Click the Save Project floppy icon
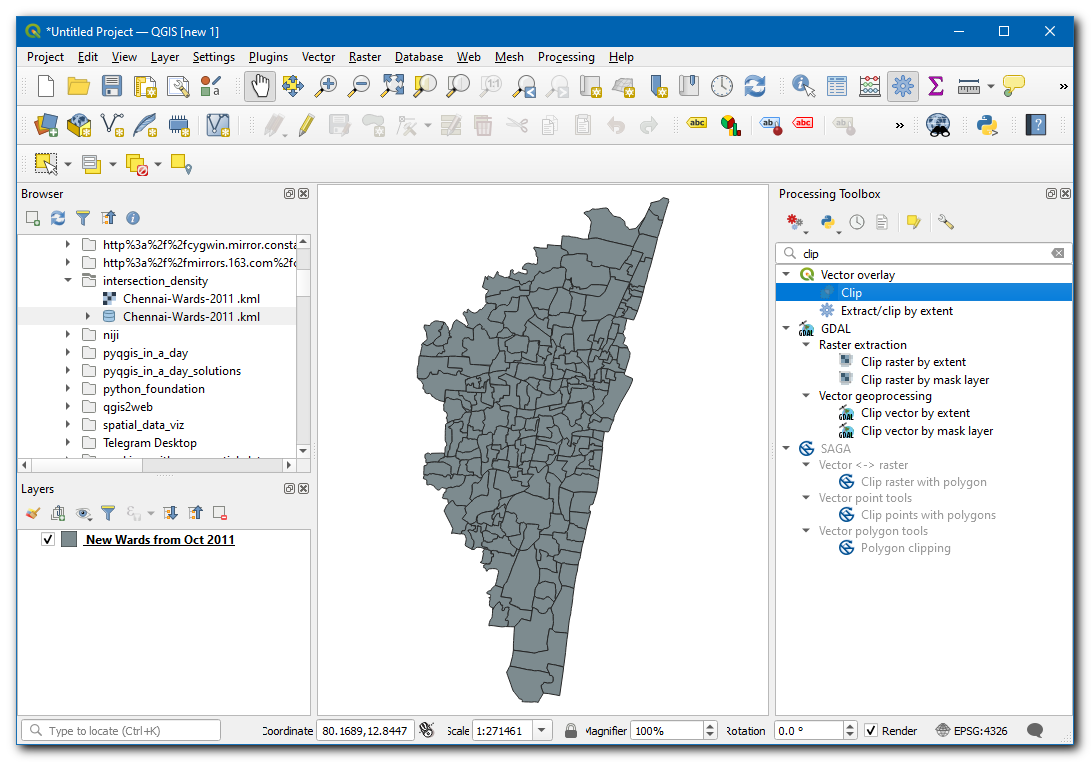Viewport: 1091px width, 762px height. point(112,87)
